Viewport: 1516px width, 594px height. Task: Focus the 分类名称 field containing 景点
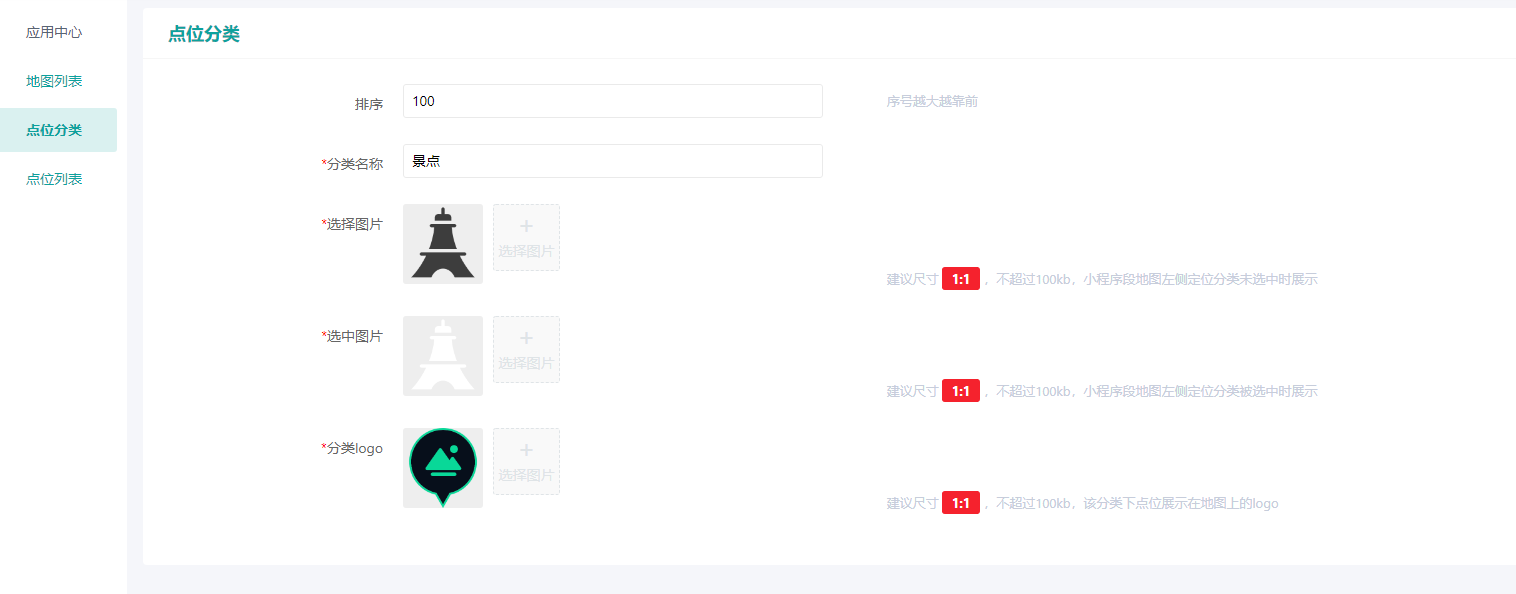[x=613, y=161]
